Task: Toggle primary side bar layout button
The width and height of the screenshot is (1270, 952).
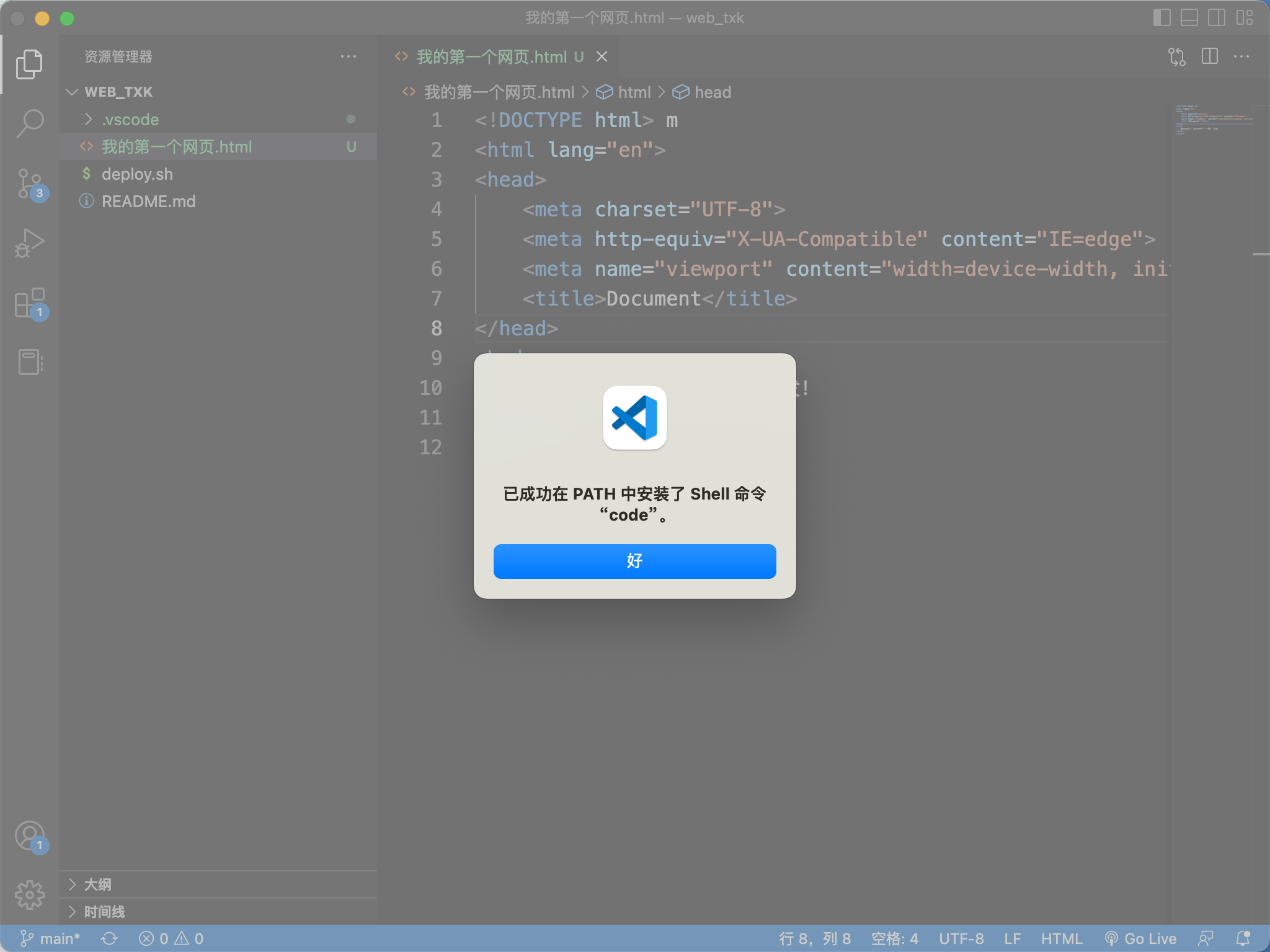Action: (1161, 18)
